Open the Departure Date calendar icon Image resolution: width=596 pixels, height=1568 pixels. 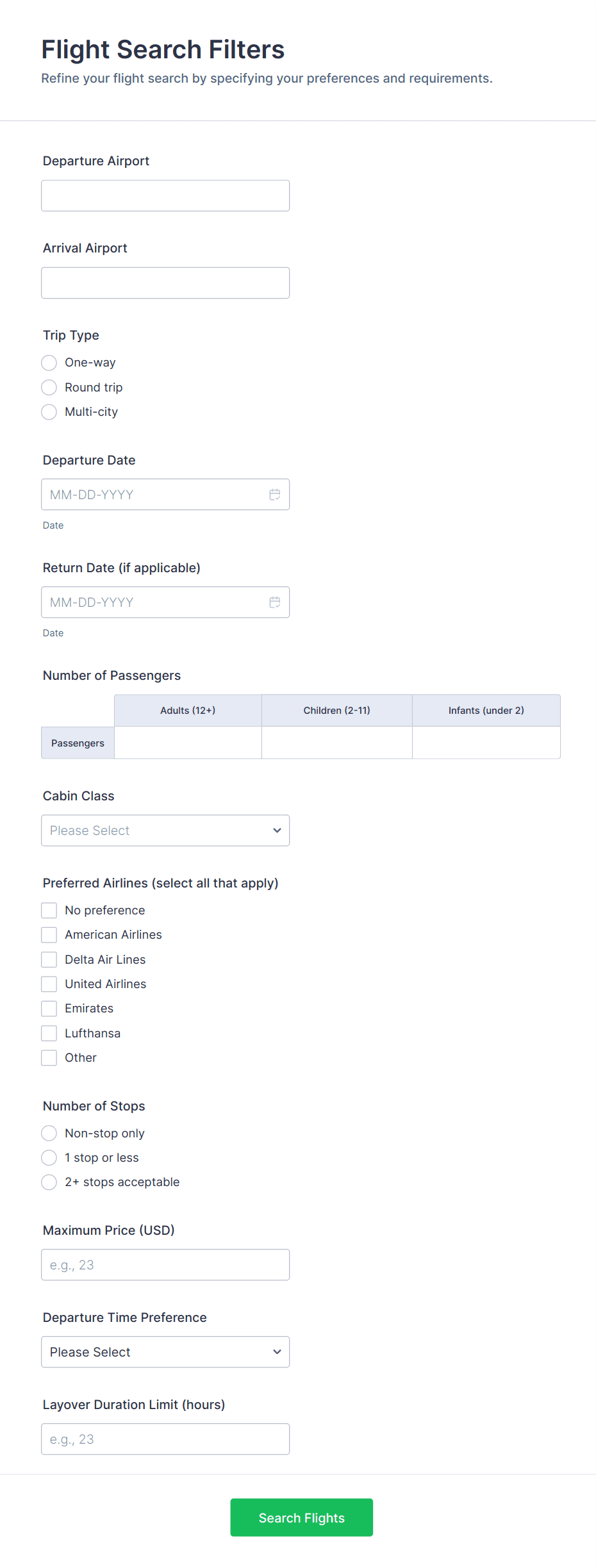(x=275, y=495)
